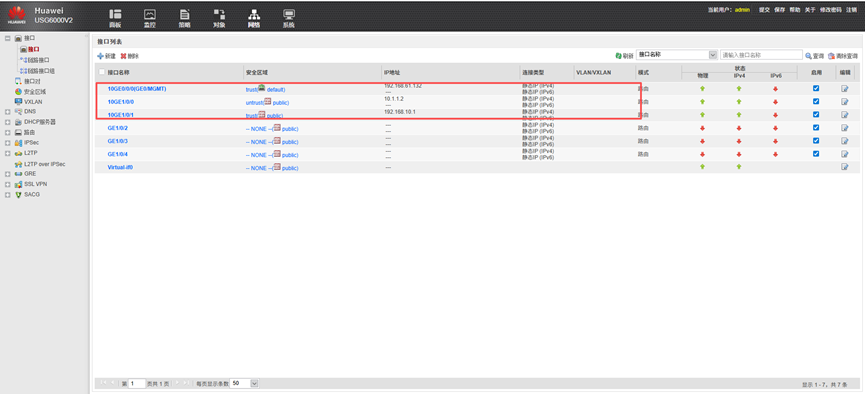The height and width of the screenshot is (394, 865).
Task: Click 修改密码 in the top-right menu
Action: (830, 10)
